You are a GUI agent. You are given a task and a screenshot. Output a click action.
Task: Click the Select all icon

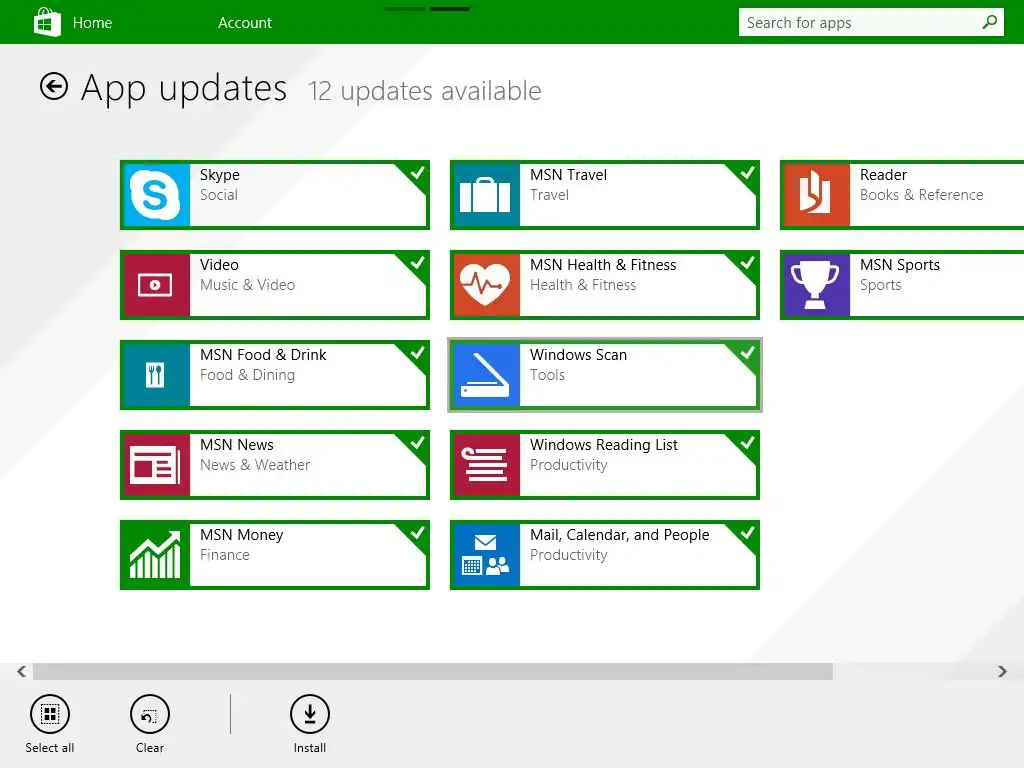click(50, 714)
